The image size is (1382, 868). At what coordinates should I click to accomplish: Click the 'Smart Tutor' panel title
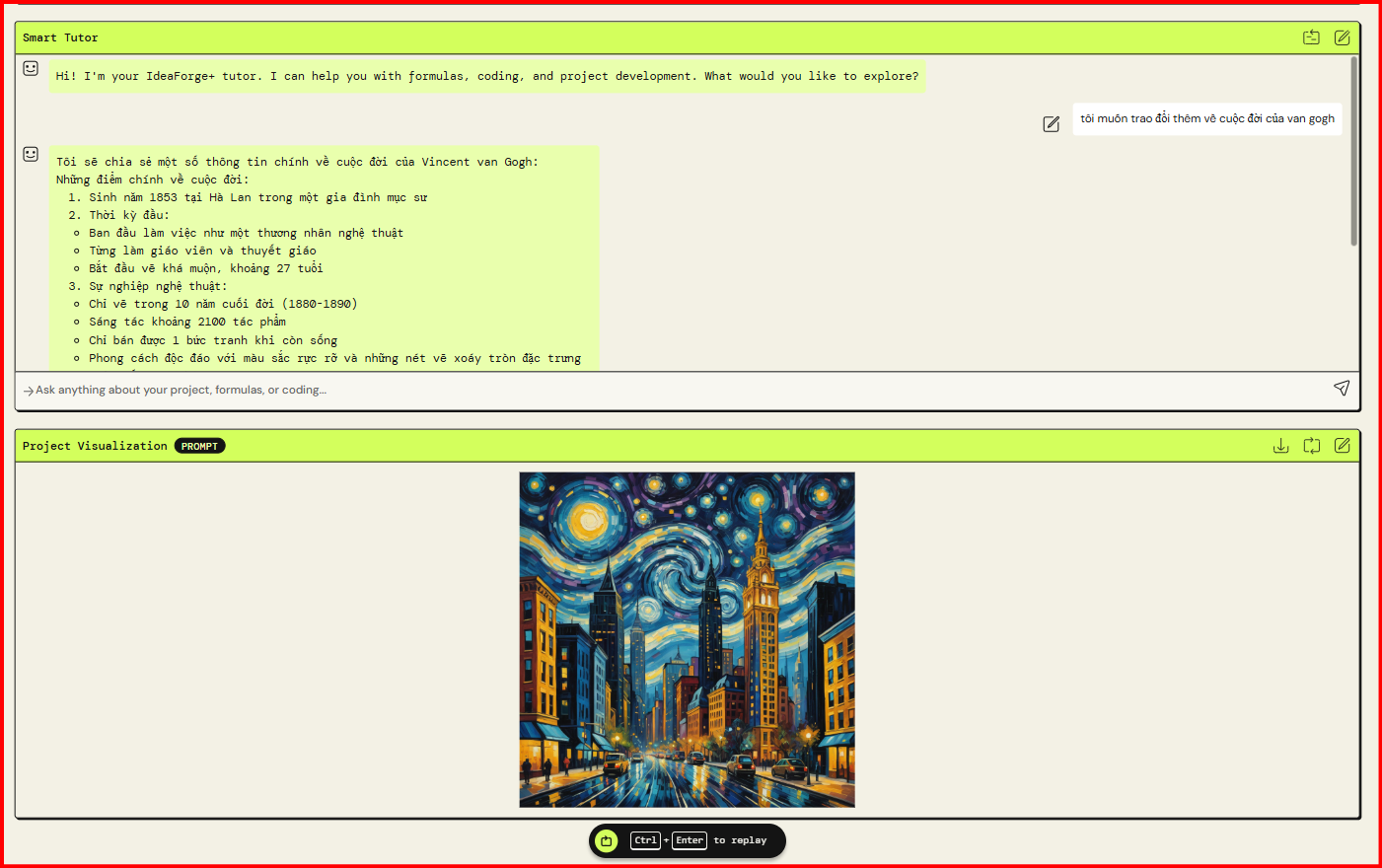(x=60, y=37)
